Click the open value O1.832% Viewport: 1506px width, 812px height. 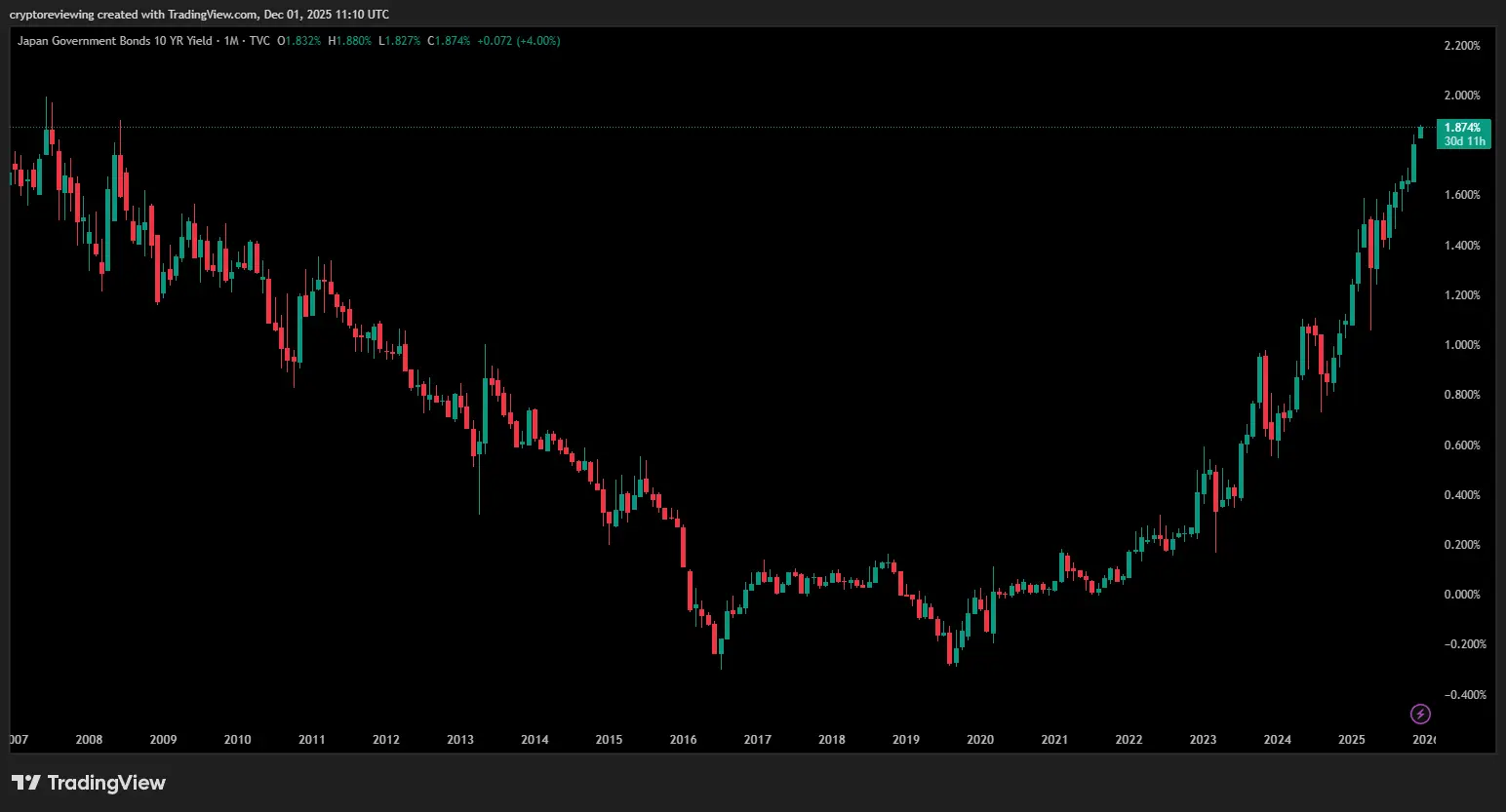(298, 41)
